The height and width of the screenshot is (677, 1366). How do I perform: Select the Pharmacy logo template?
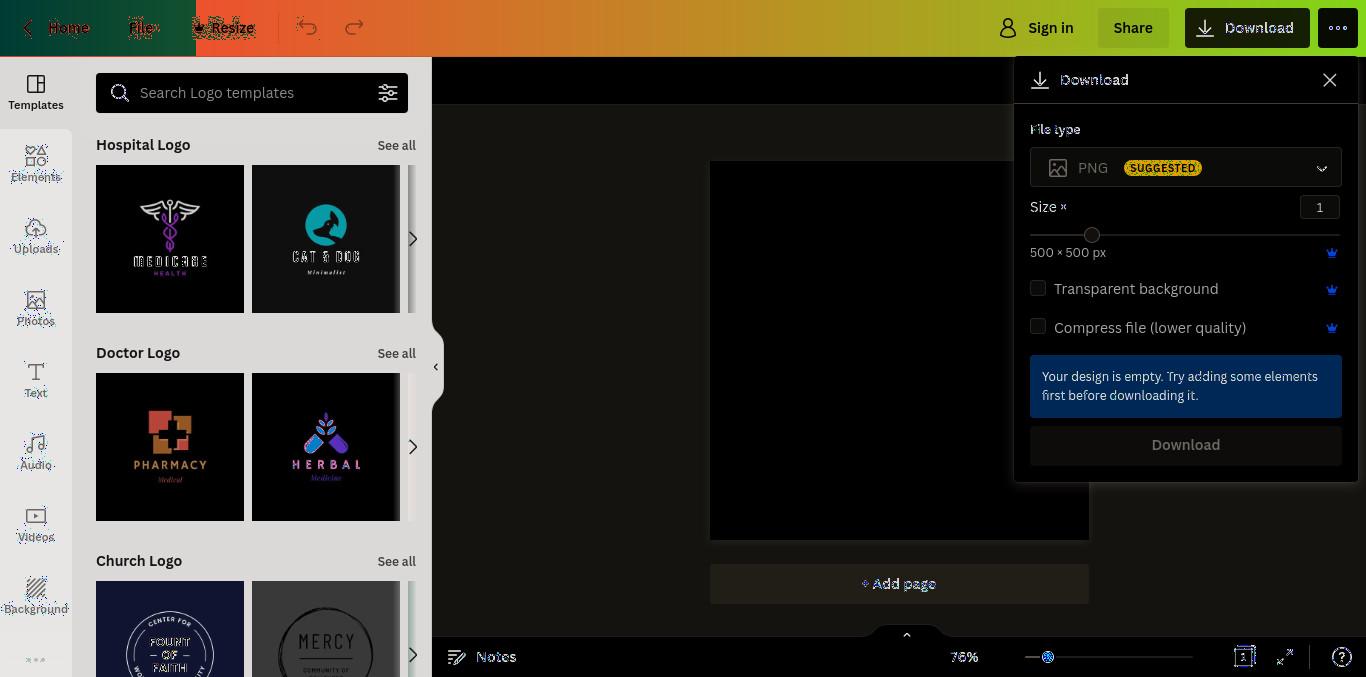point(170,447)
